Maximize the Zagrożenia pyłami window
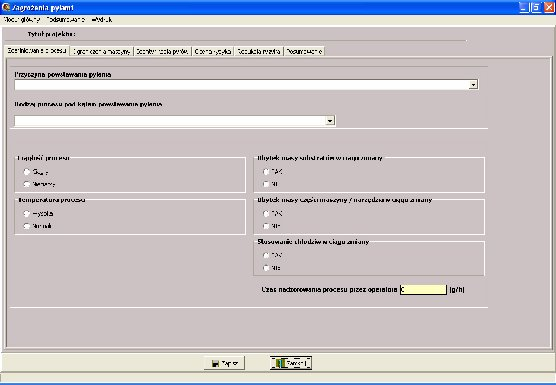 coord(536,7)
